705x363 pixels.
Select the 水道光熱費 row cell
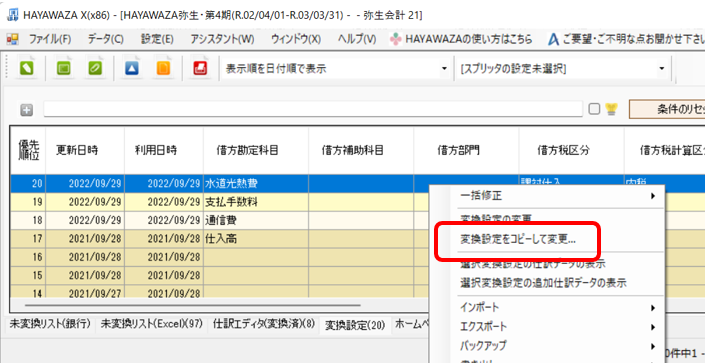point(256,184)
